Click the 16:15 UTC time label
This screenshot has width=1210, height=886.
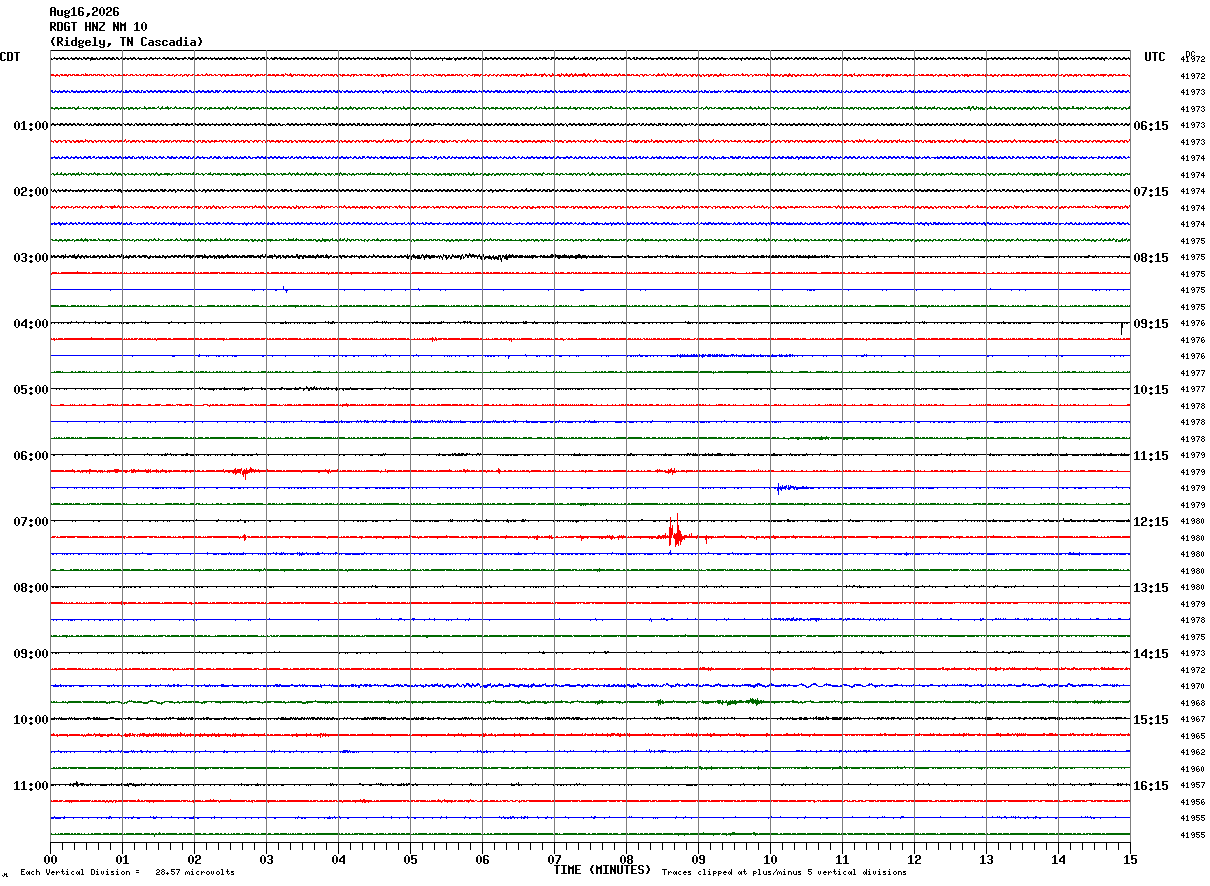[x=1150, y=786]
